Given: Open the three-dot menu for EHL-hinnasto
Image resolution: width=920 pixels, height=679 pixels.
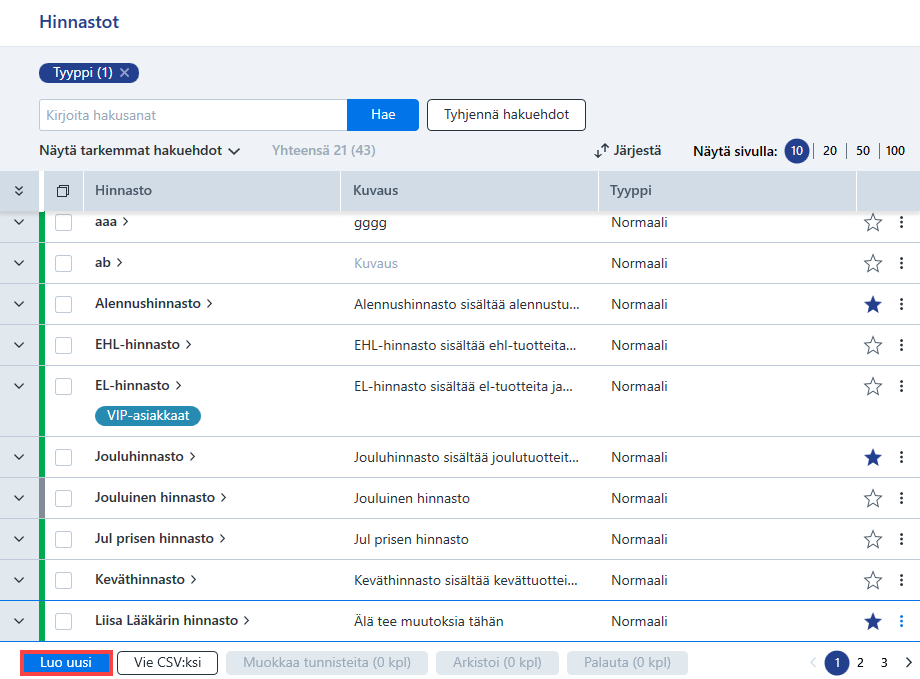Looking at the screenshot, I should (901, 346).
